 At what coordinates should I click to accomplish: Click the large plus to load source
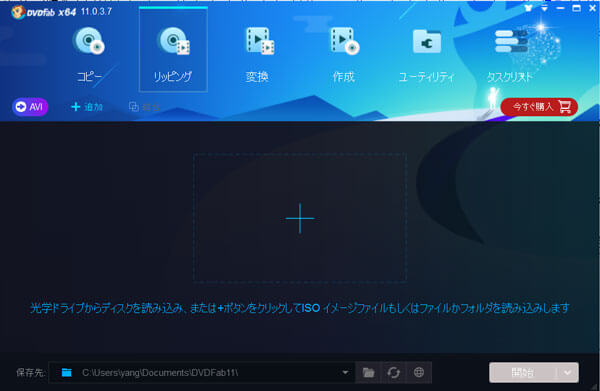coord(300,218)
